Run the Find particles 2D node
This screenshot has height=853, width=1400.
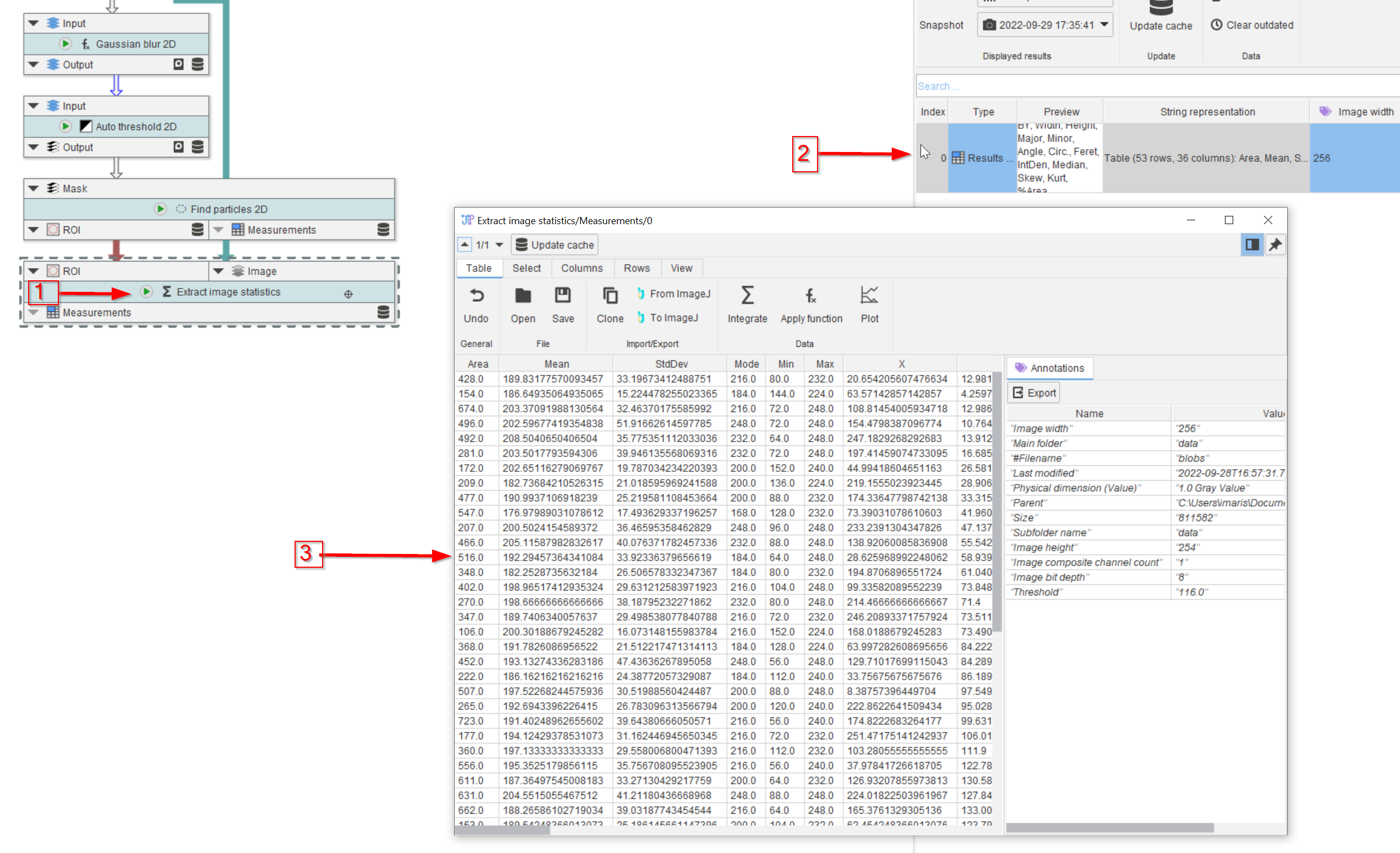pos(160,209)
